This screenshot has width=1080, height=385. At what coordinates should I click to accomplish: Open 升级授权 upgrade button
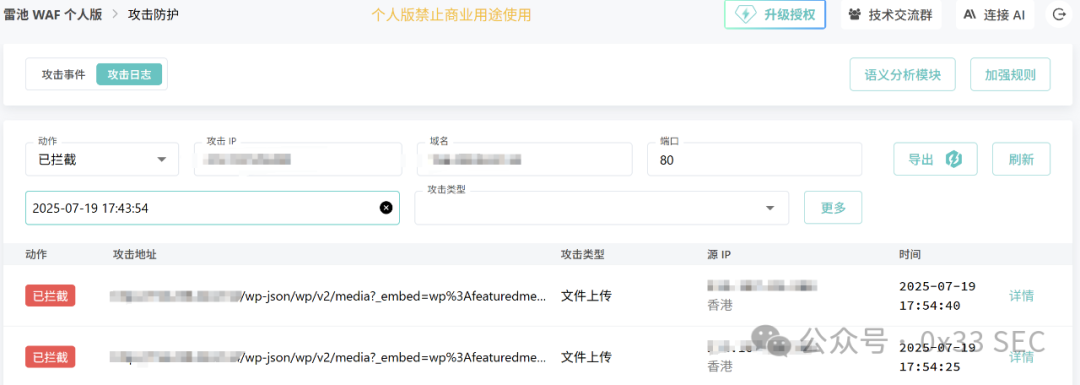pyautogui.click(x=775, y=14)
